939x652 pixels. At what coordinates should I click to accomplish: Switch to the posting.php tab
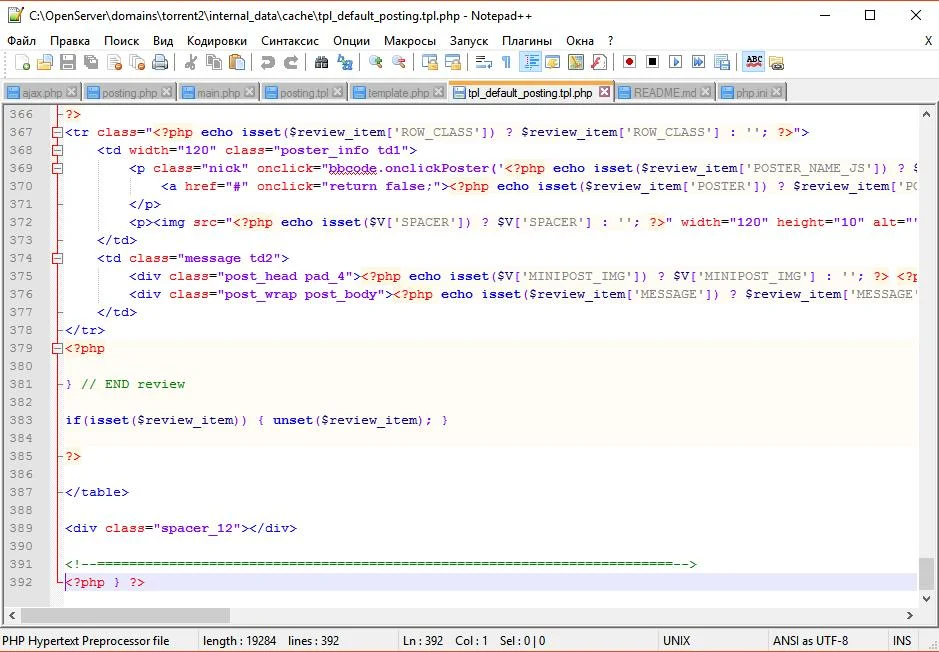click(129, 93)
